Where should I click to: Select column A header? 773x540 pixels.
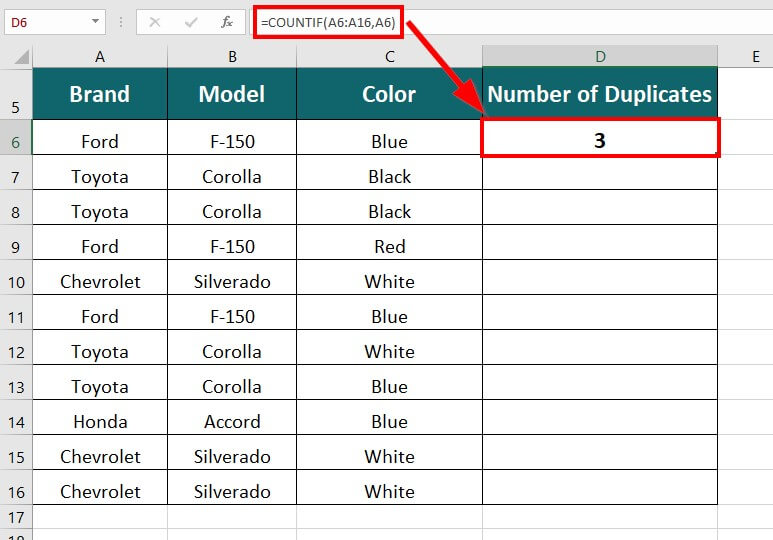[x=100, y=57]
